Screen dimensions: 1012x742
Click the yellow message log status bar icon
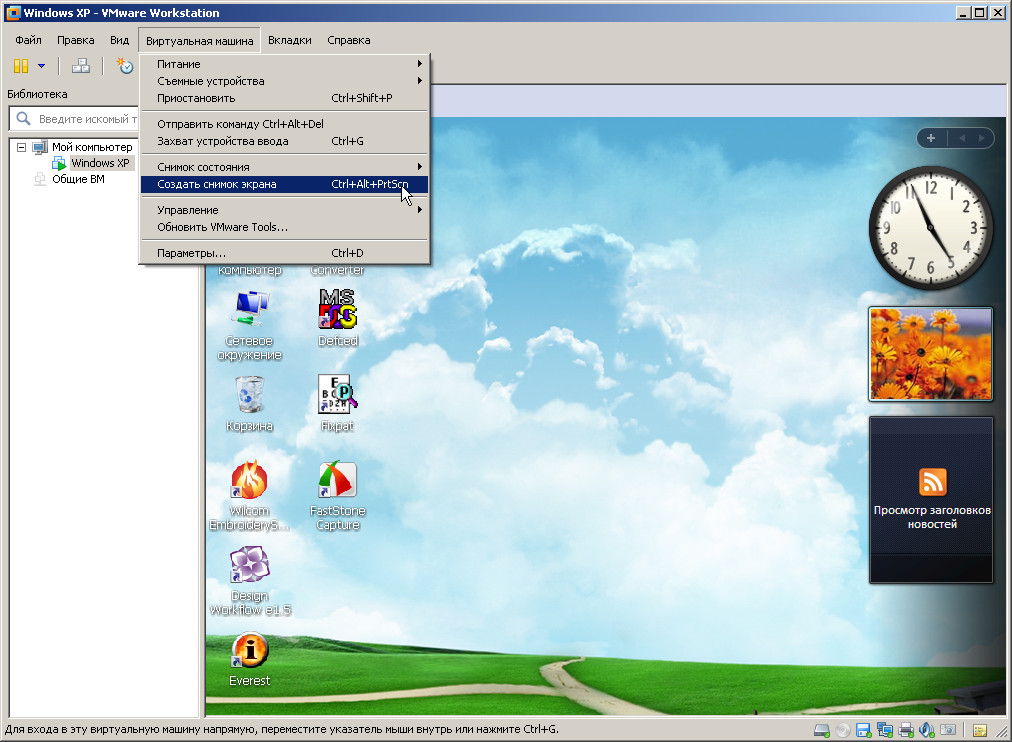[980, 730]
